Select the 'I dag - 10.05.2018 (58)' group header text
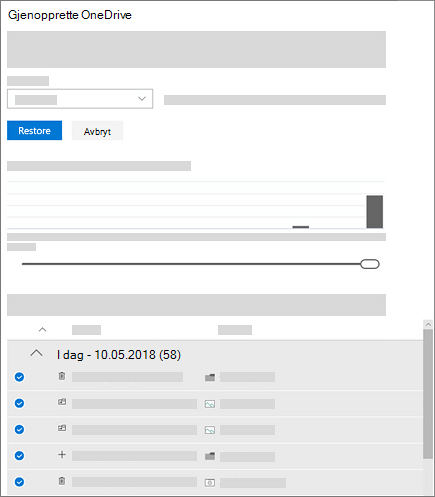 pyautogui.click(x=119, y=355)
